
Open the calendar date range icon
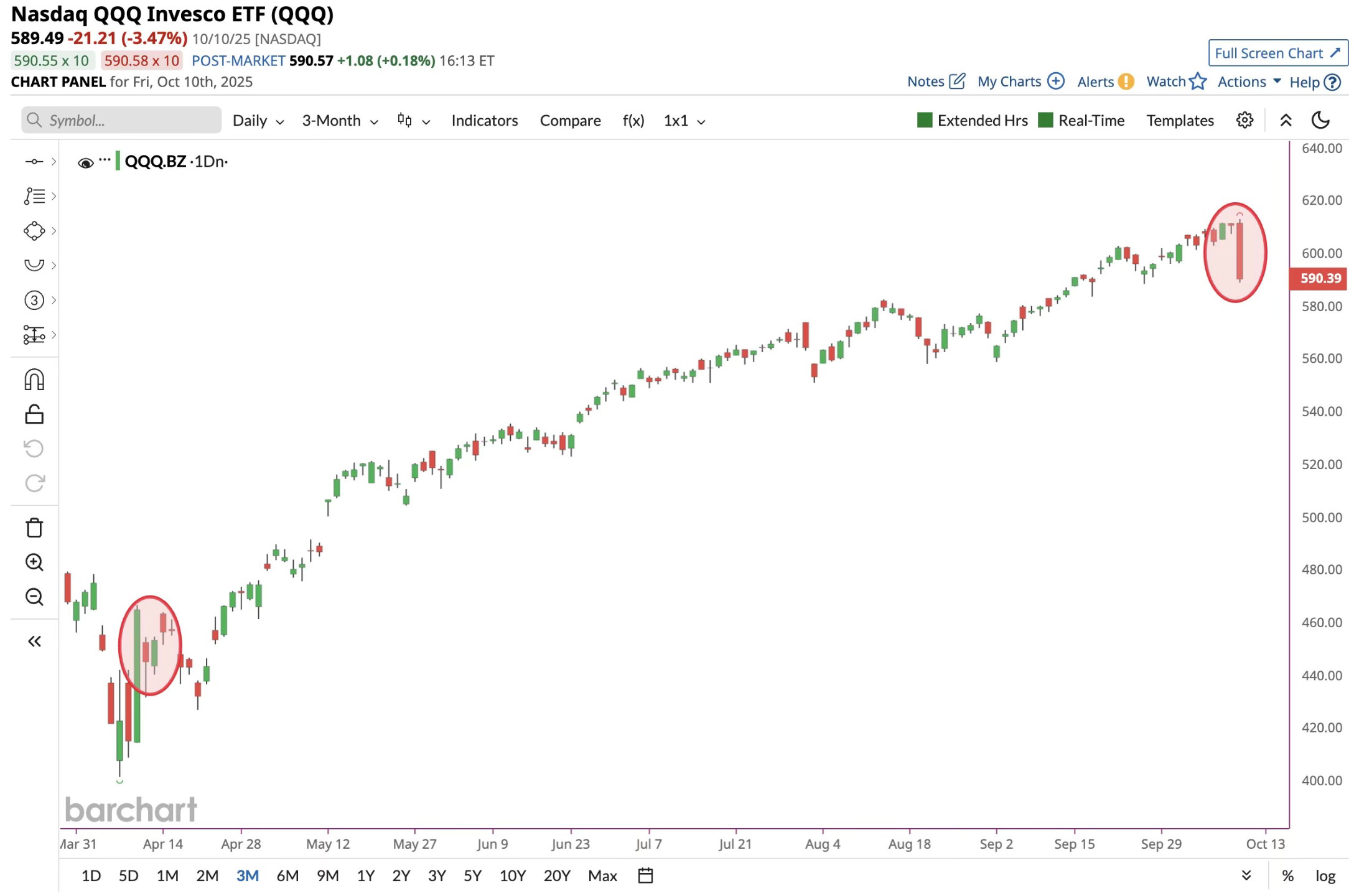(x=645, y=875)
